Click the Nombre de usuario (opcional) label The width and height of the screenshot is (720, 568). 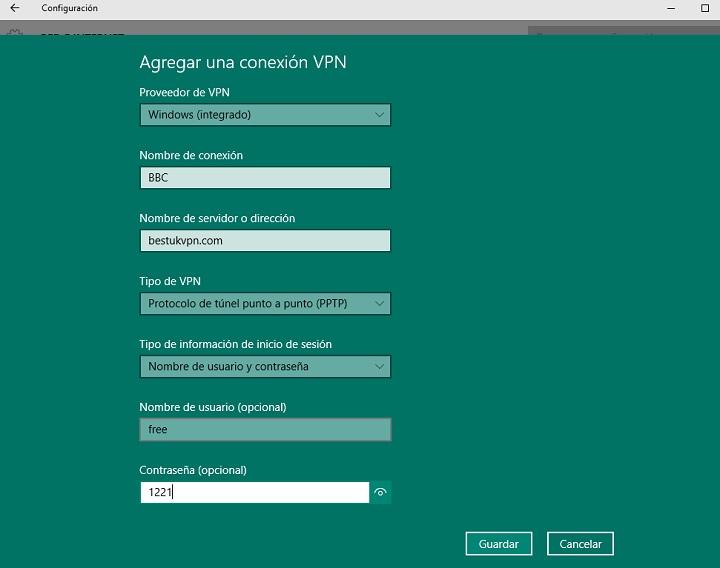pos(213,407)
